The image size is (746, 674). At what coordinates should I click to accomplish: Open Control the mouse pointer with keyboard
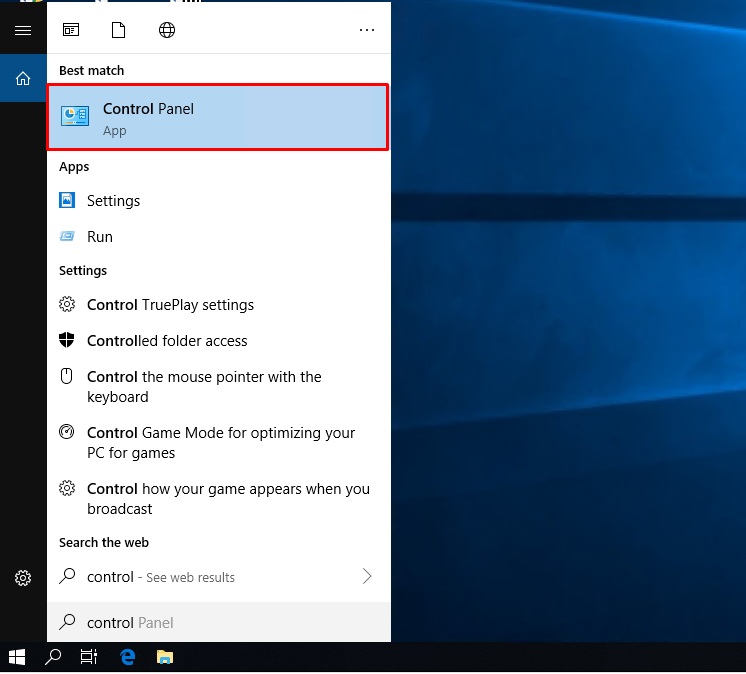[219, 386]
